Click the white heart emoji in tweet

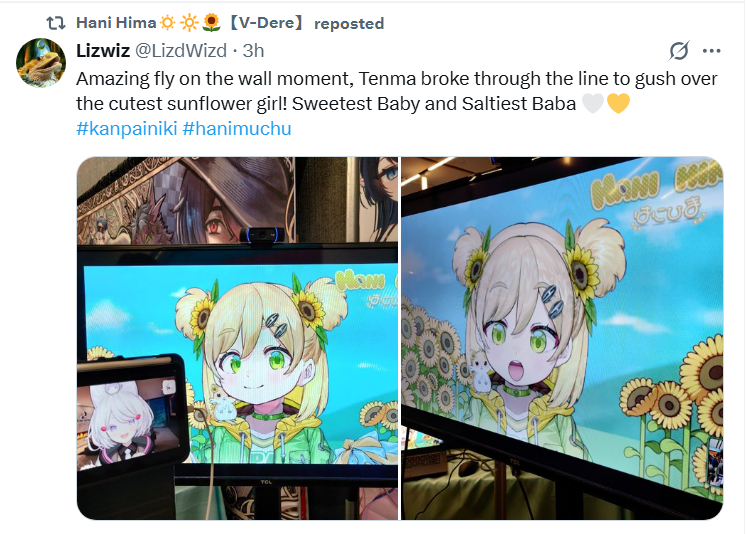pyautogui.click(x=593, y=103)
